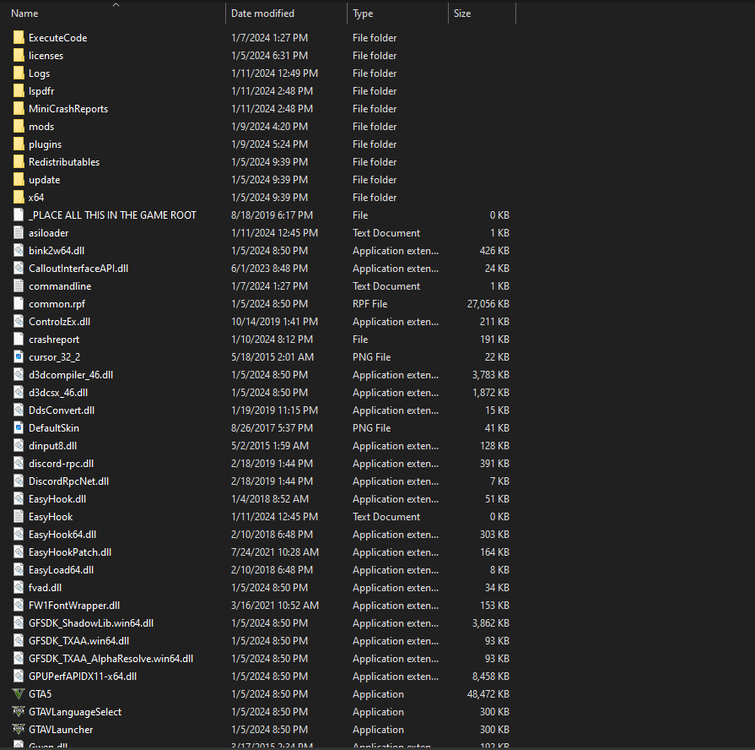This screenshot has width=755, height=750.
Task: Click the lspdfr folder icon
Action: (x=18, y=91)
